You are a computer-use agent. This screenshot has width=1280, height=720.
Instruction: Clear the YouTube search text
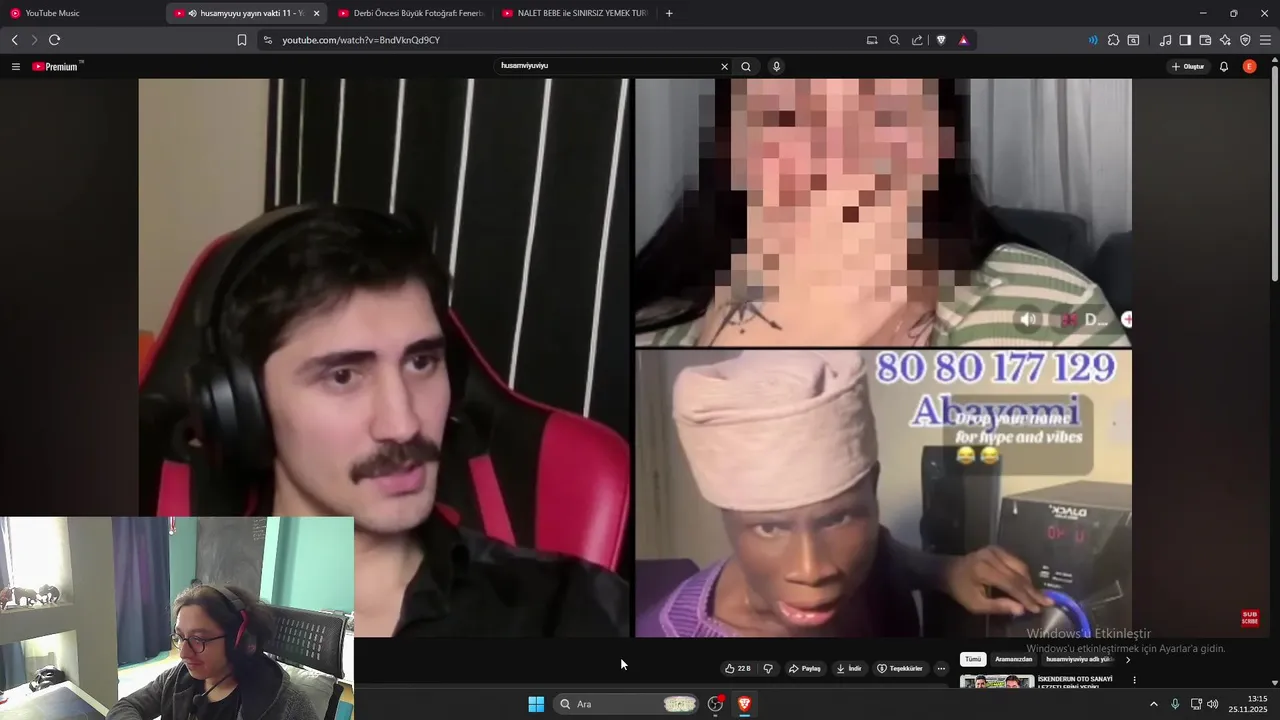pyautogui.click(x=724, y=67)
